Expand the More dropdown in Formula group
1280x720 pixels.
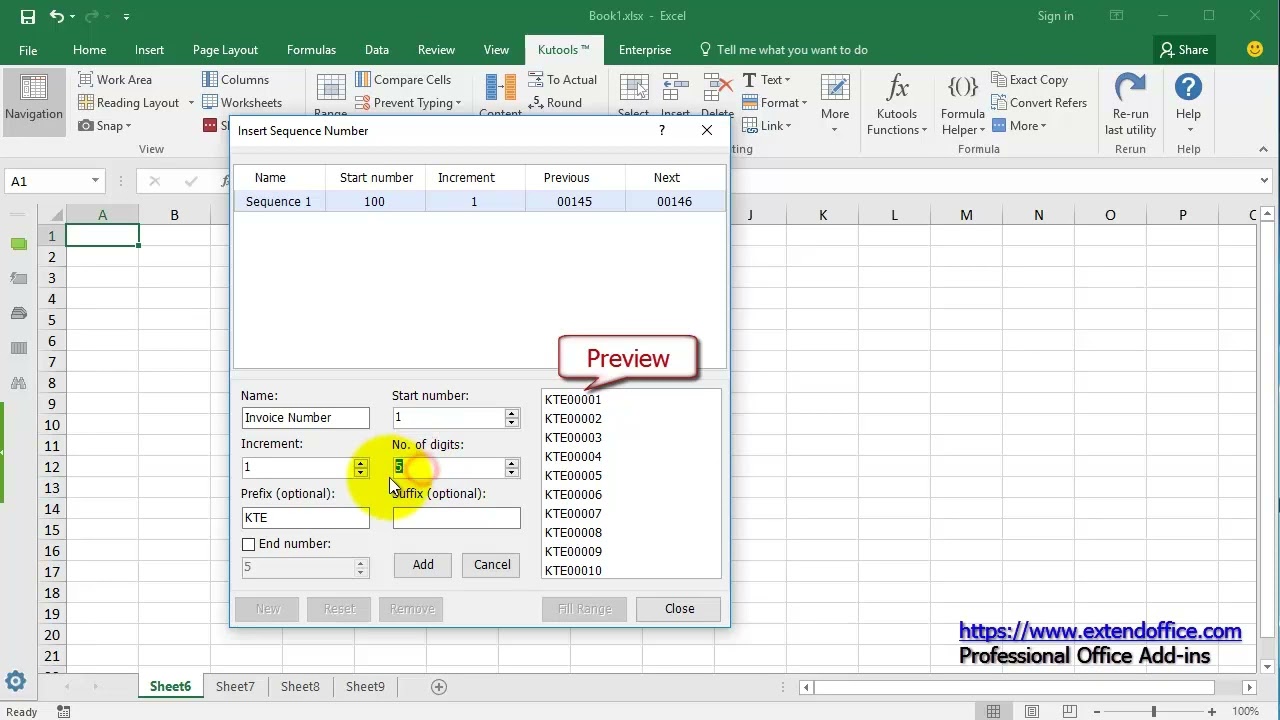pyautogui.click(x=1019, y=126)
